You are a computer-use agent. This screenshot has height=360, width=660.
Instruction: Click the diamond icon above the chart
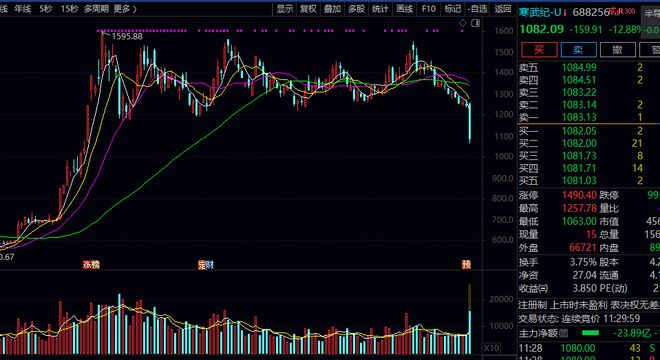click(463, 23)
